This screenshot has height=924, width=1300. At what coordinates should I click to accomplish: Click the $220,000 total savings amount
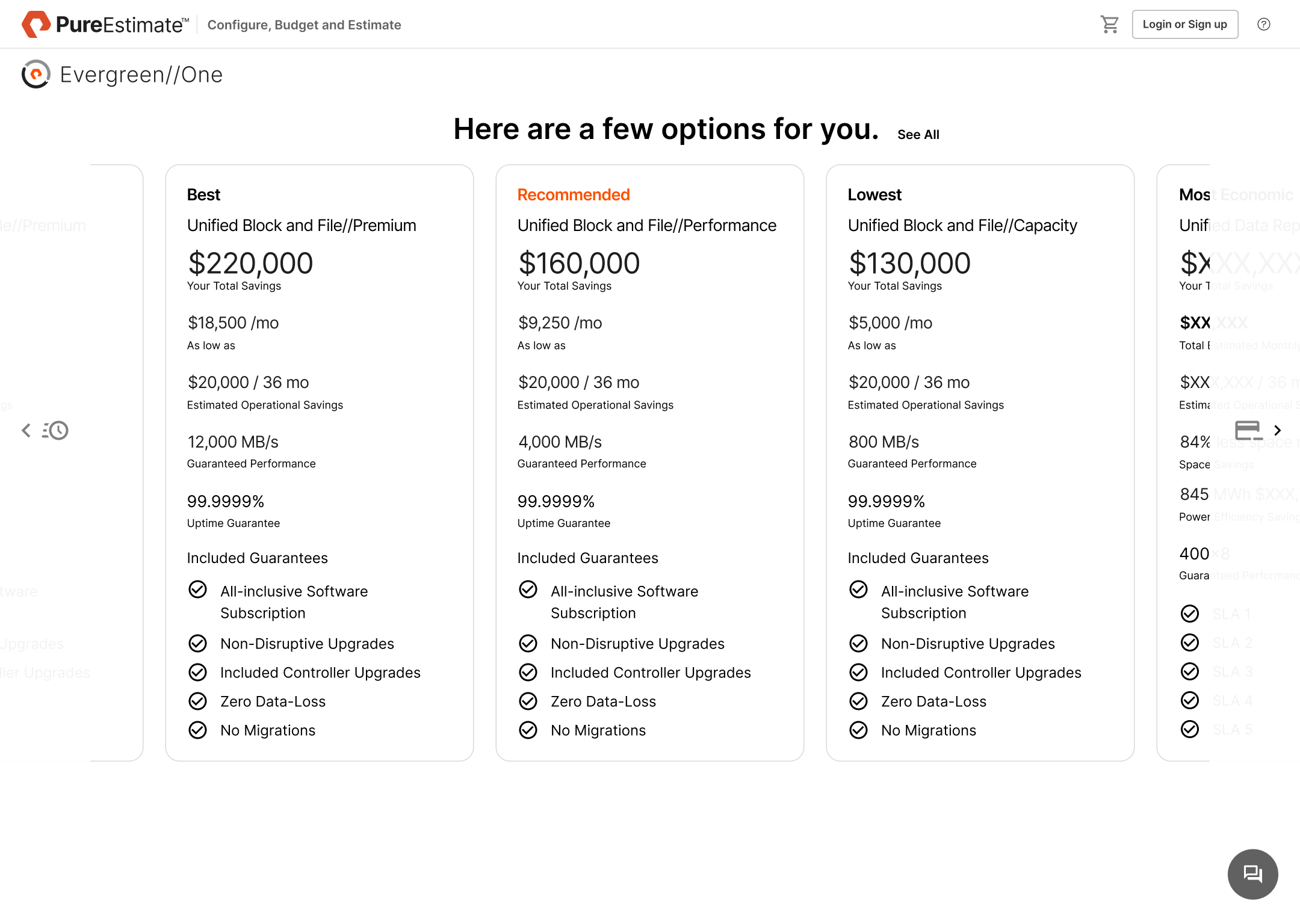[250, 263]
